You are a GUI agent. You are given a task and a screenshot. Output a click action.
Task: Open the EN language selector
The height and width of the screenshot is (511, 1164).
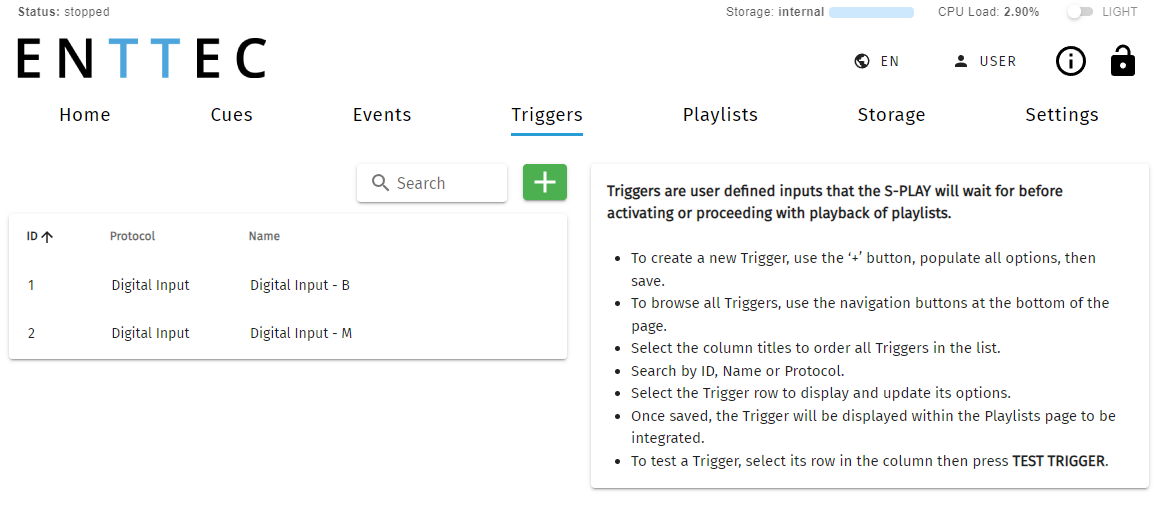(877, 62)
